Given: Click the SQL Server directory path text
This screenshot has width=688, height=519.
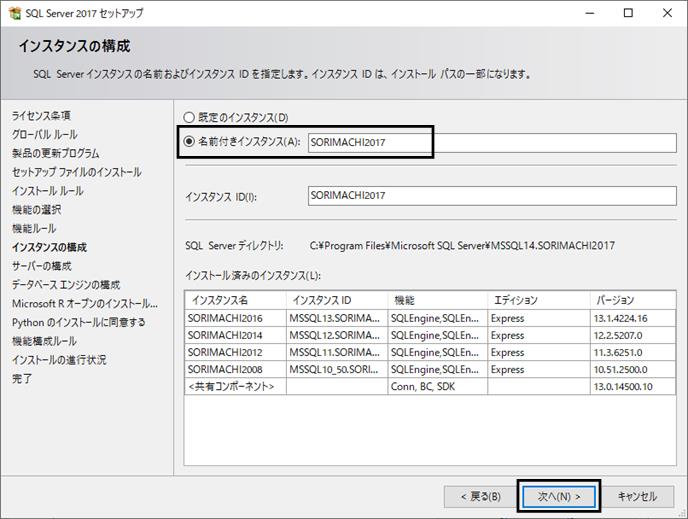Looking at the screenshot, I should 462,246.
